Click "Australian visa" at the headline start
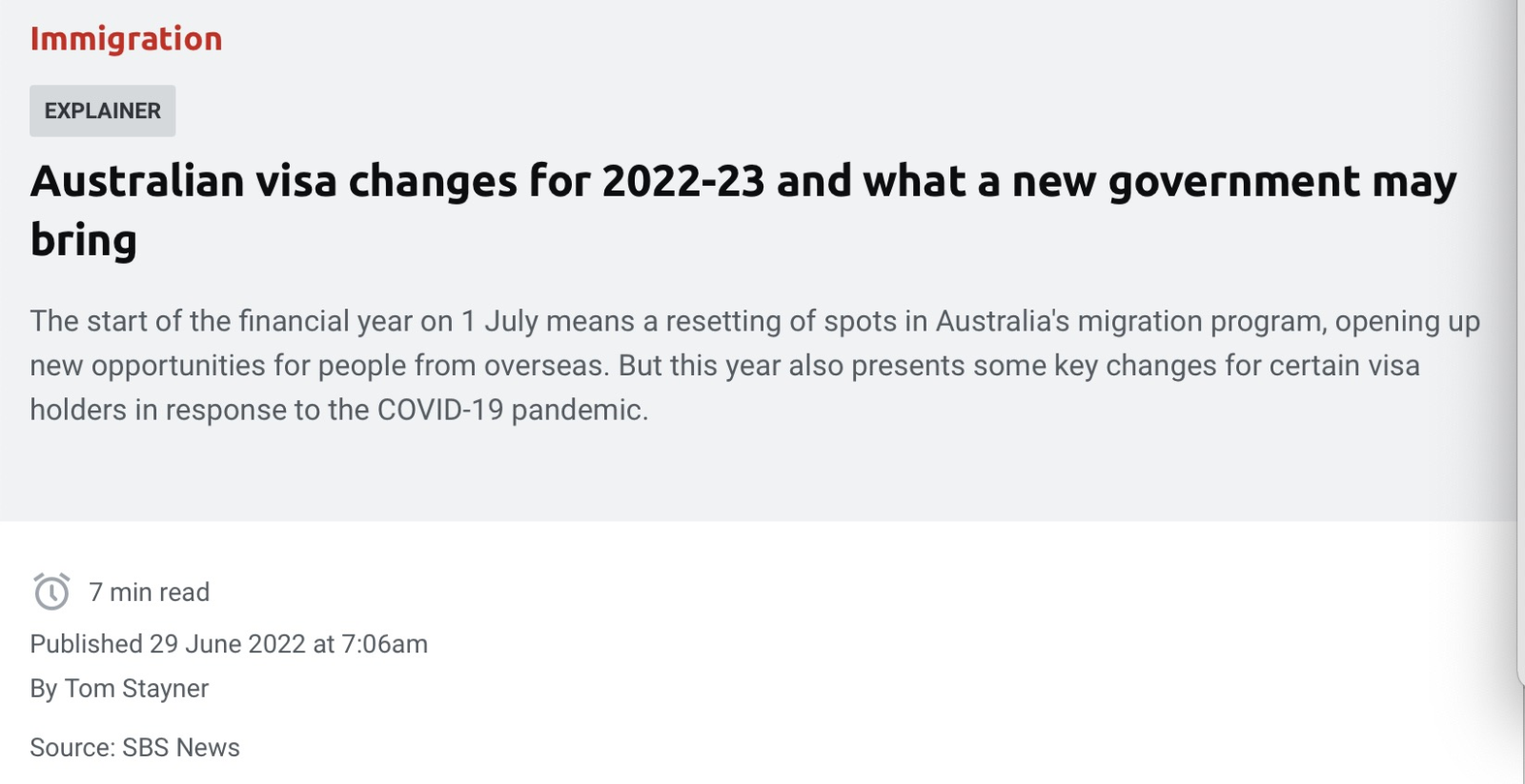 (183, 181)
